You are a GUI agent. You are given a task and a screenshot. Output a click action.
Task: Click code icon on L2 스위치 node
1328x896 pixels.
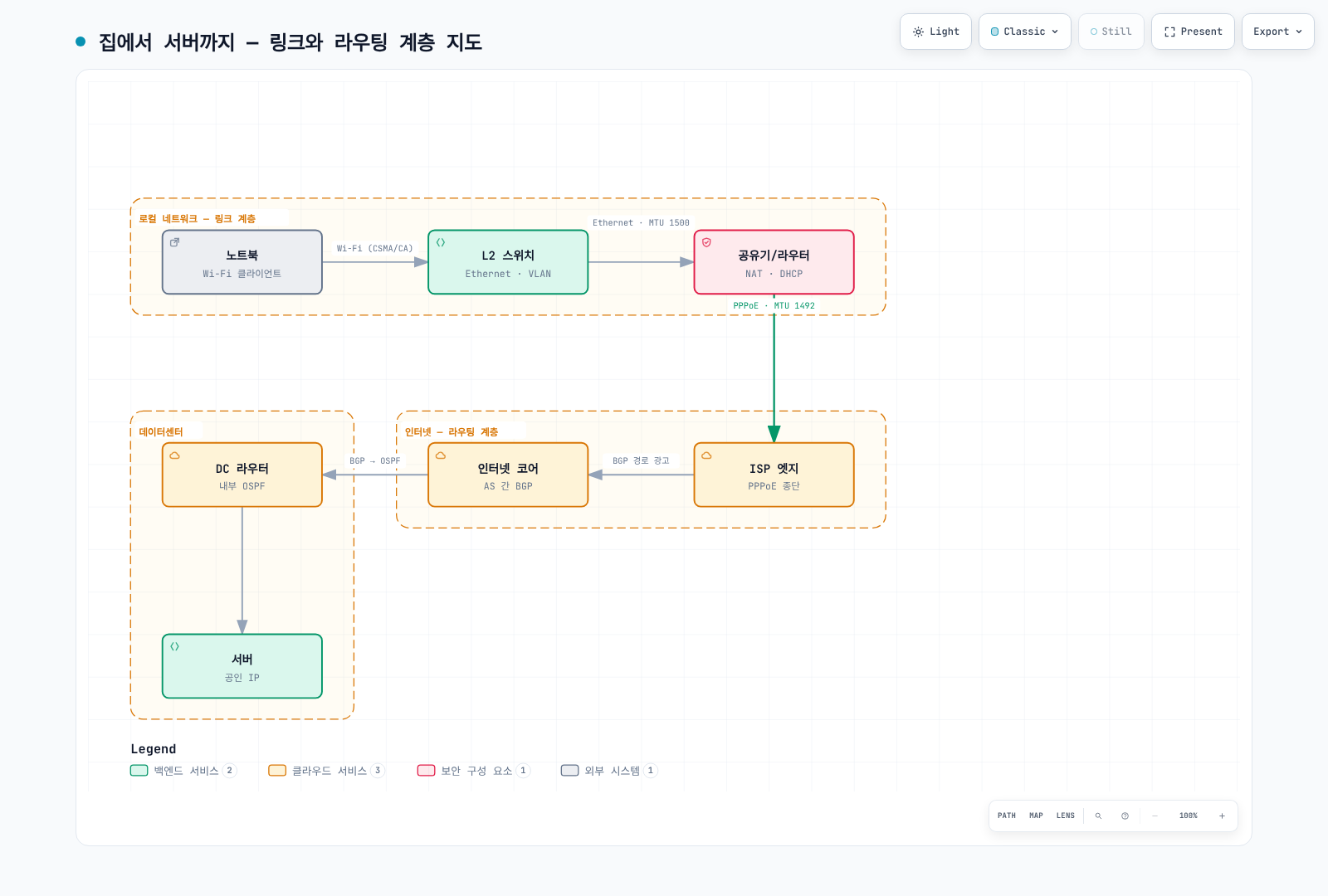(x=441, y=242)
